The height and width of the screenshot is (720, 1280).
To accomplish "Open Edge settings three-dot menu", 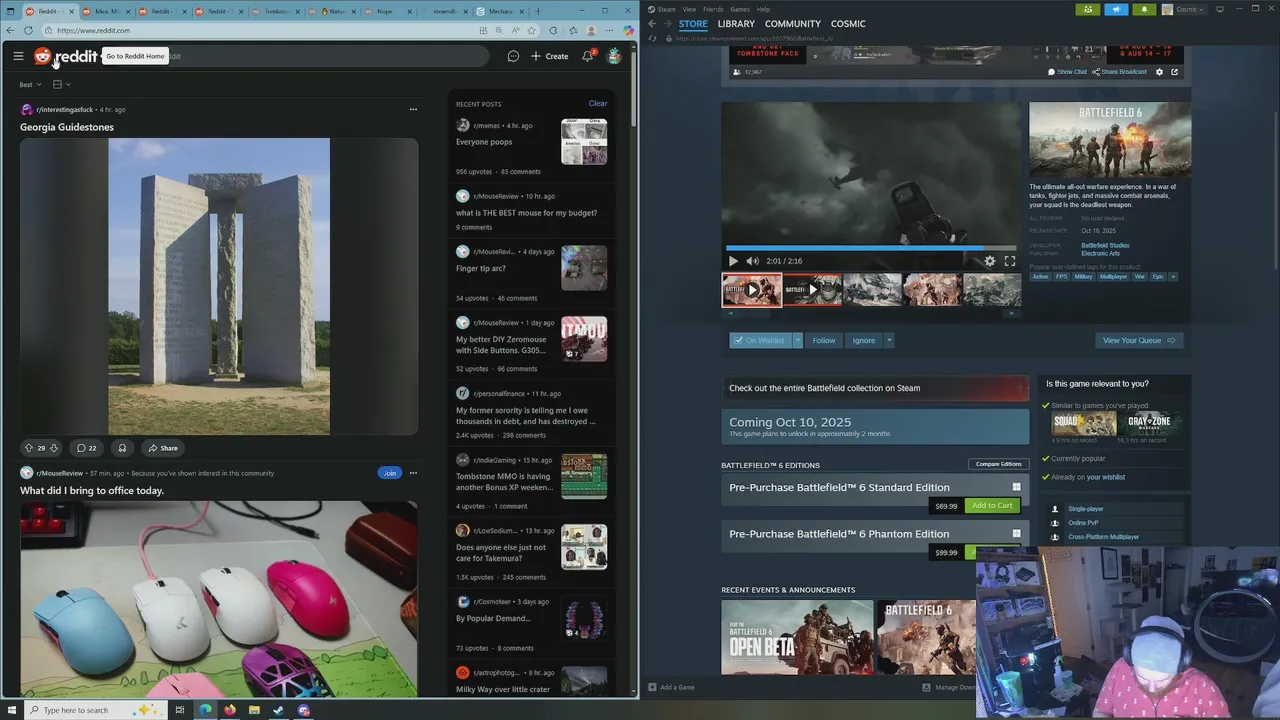I will tap(608, 31).
